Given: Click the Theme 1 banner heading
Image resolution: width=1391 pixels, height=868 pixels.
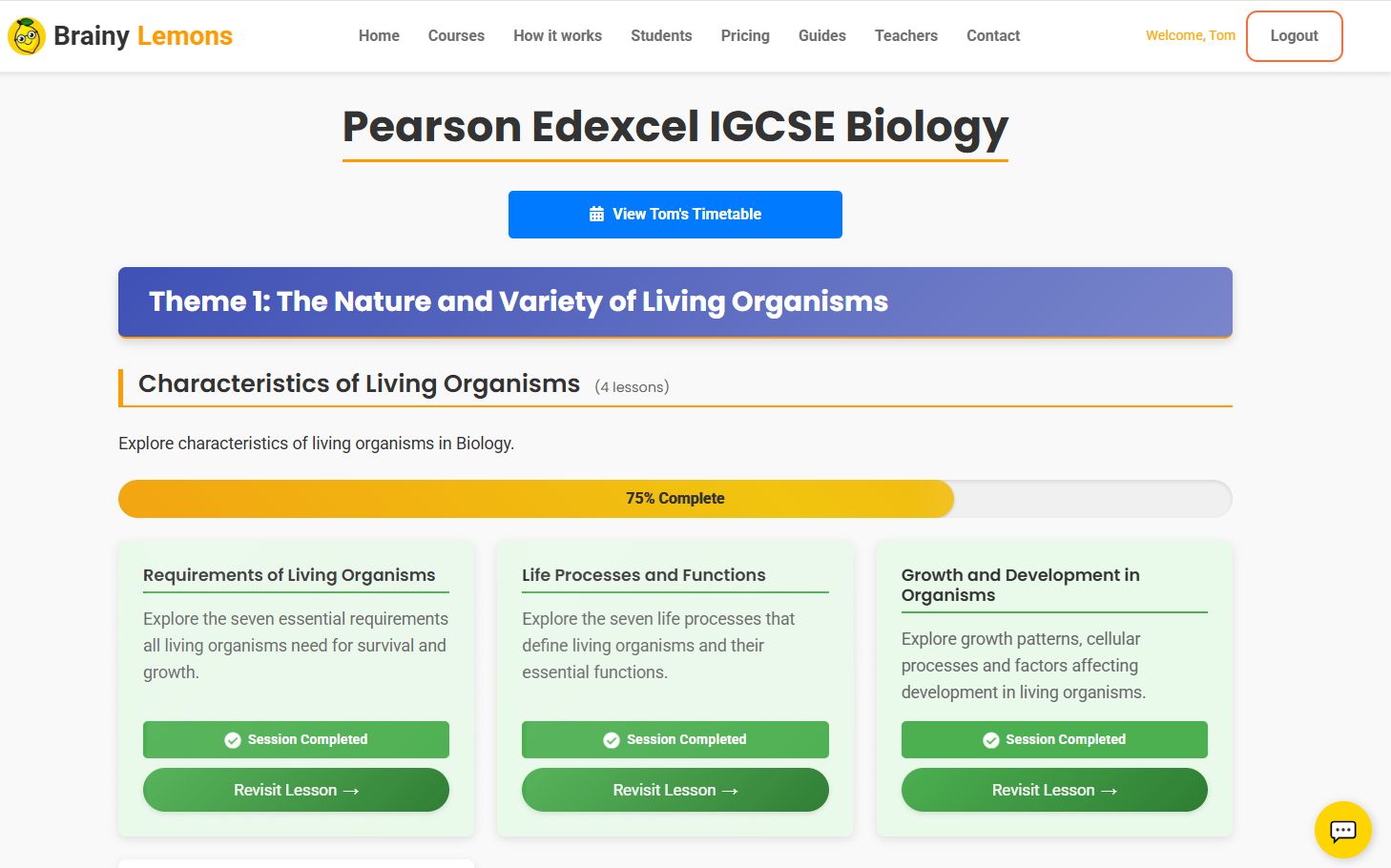Looking at the screenshot, I should [x=518, y=301].
